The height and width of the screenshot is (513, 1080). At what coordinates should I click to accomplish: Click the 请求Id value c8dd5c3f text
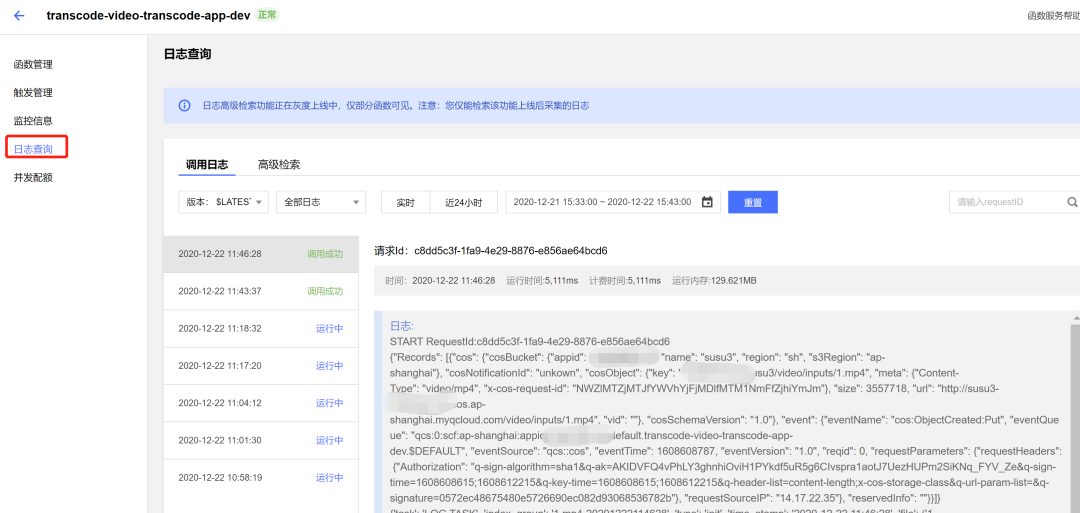510,250
